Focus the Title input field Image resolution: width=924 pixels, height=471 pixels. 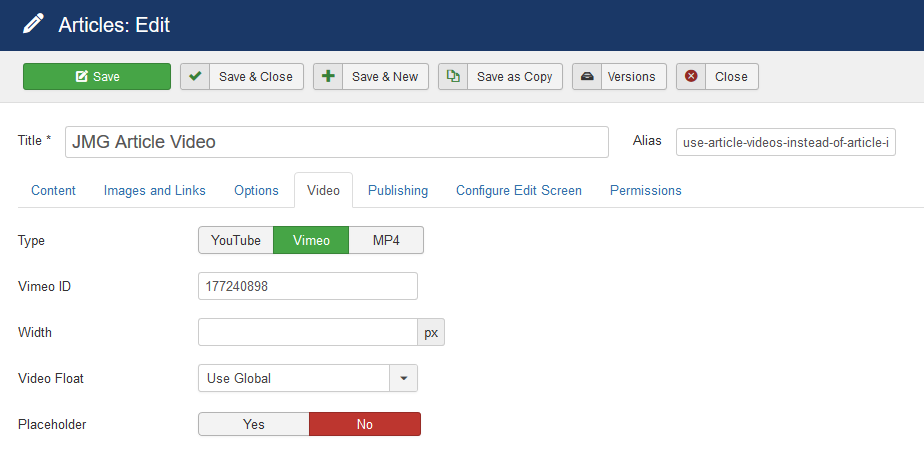point(336,142)
